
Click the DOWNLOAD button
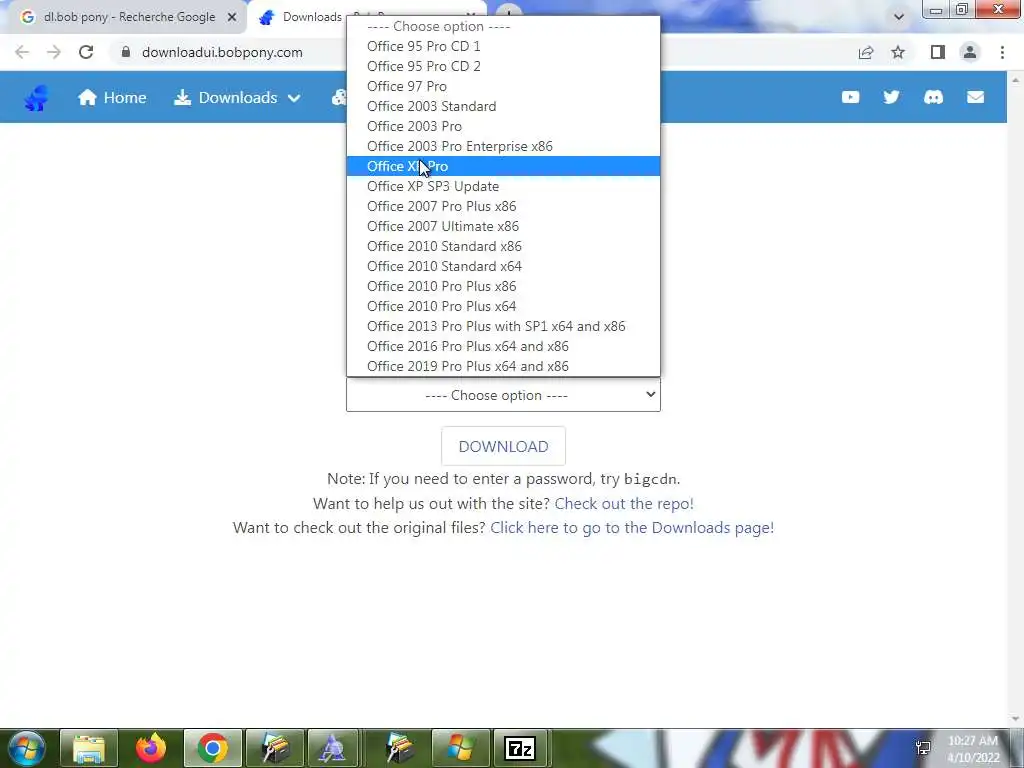[x=504, y=446]
